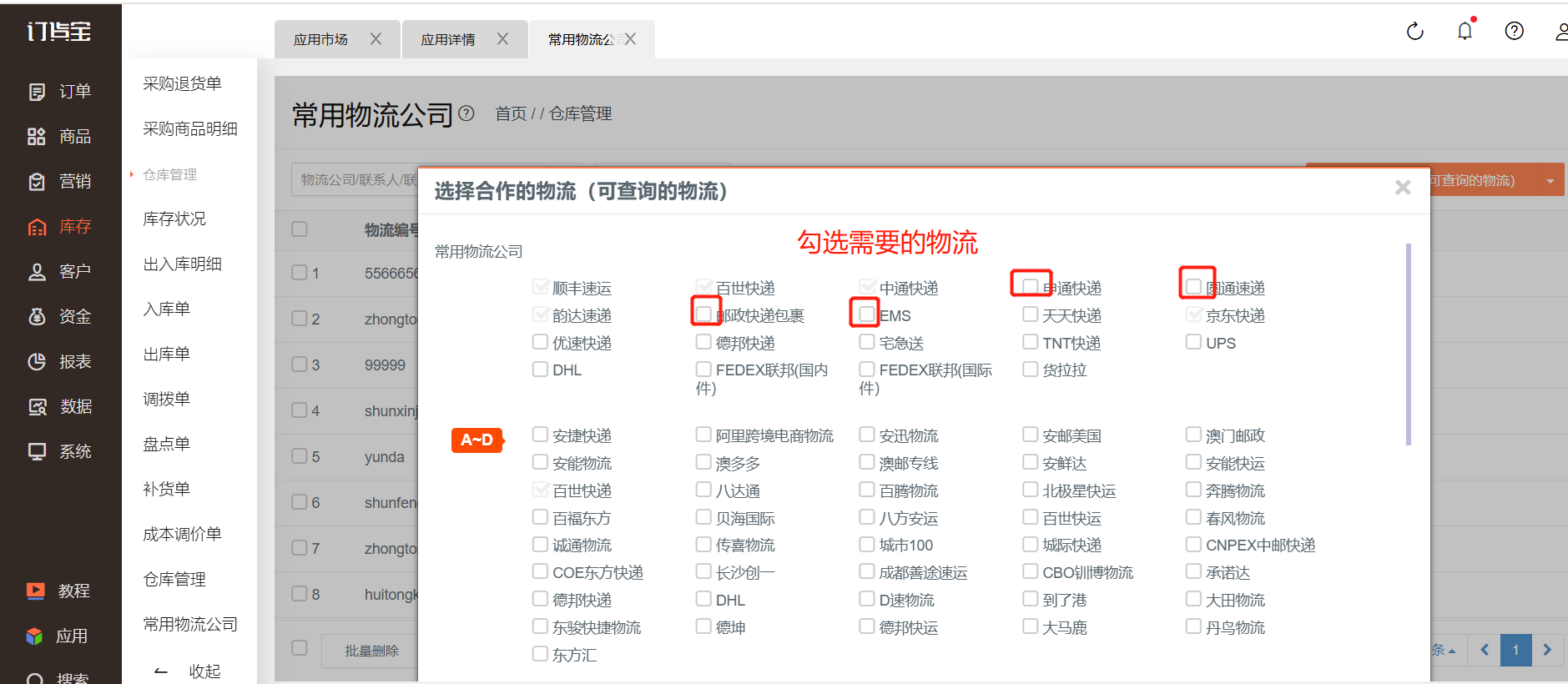Viewport: 1568px width, 684px height.
Task: Click the help question mark icon
Action: point(1514,32)
